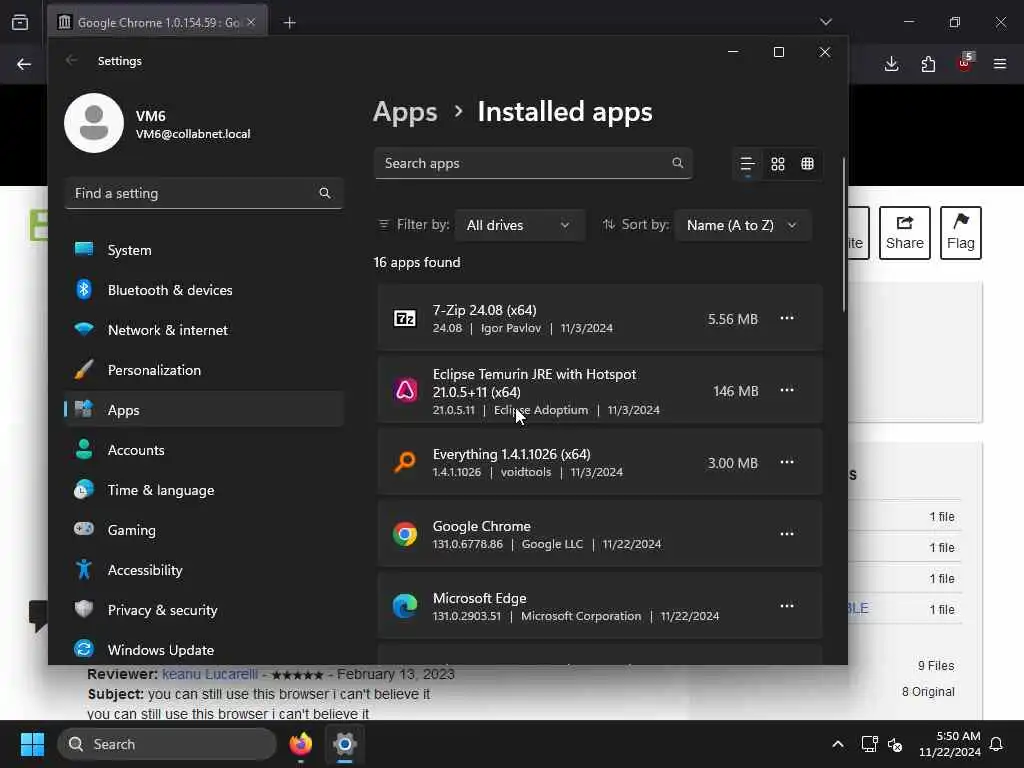Open clock showing 5:50 AM
Viewport: 1024px width, 768px height.
pyautogui.click(x=950, y=744)
